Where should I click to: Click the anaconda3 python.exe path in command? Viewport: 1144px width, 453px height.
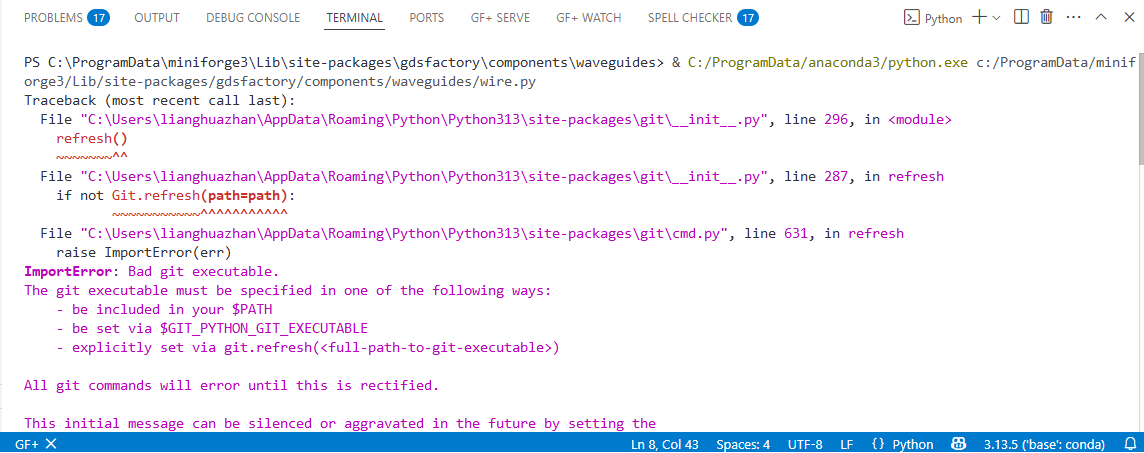point(828,63)
